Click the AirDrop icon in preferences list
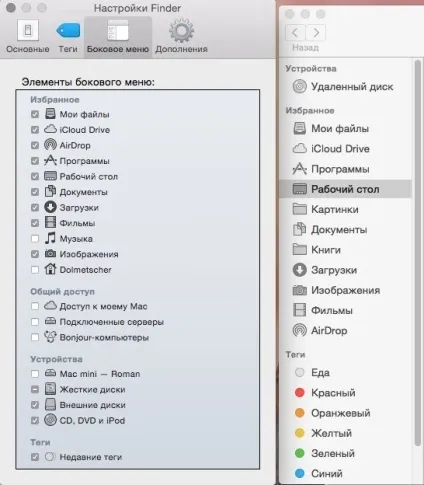This screenshot has height=485, width=424. point(50,145)
